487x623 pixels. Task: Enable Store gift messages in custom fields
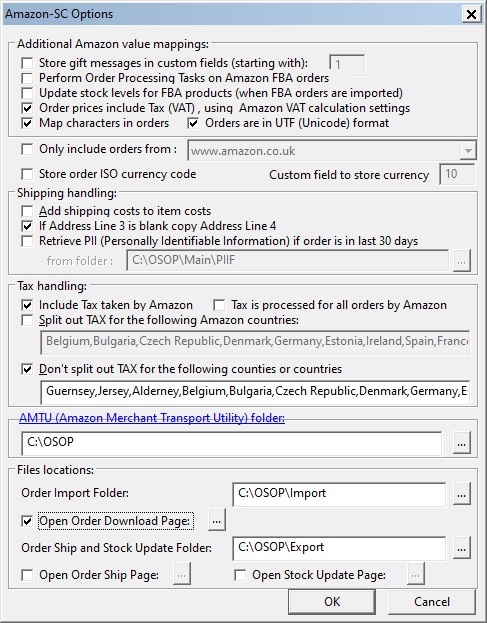27,63
